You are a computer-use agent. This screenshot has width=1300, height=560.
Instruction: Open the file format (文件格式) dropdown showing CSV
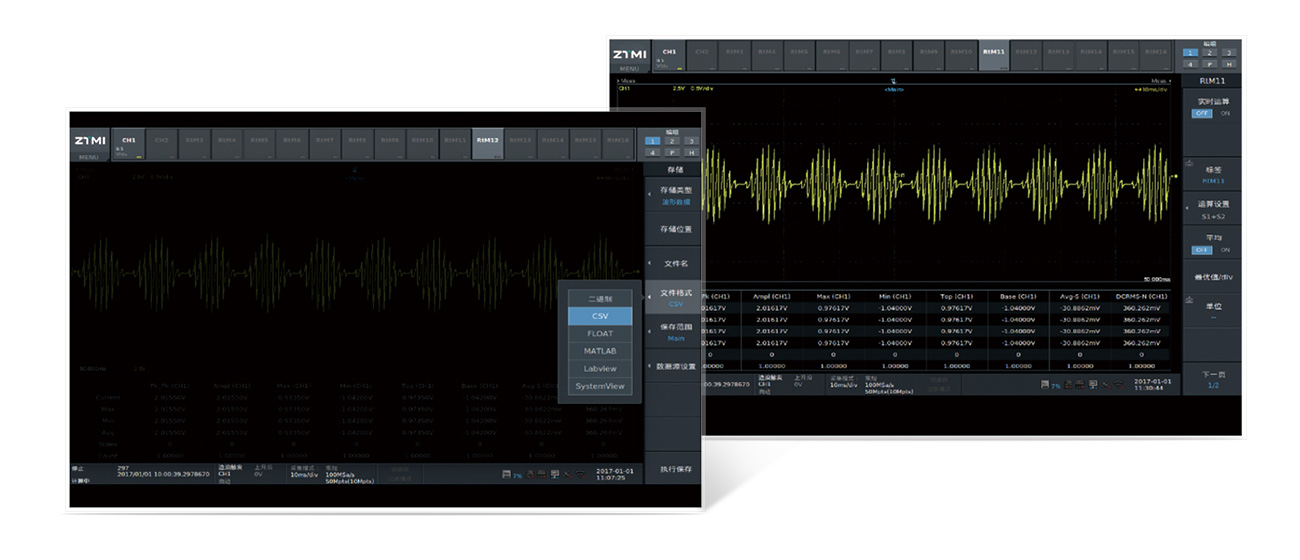pos(676,298)
